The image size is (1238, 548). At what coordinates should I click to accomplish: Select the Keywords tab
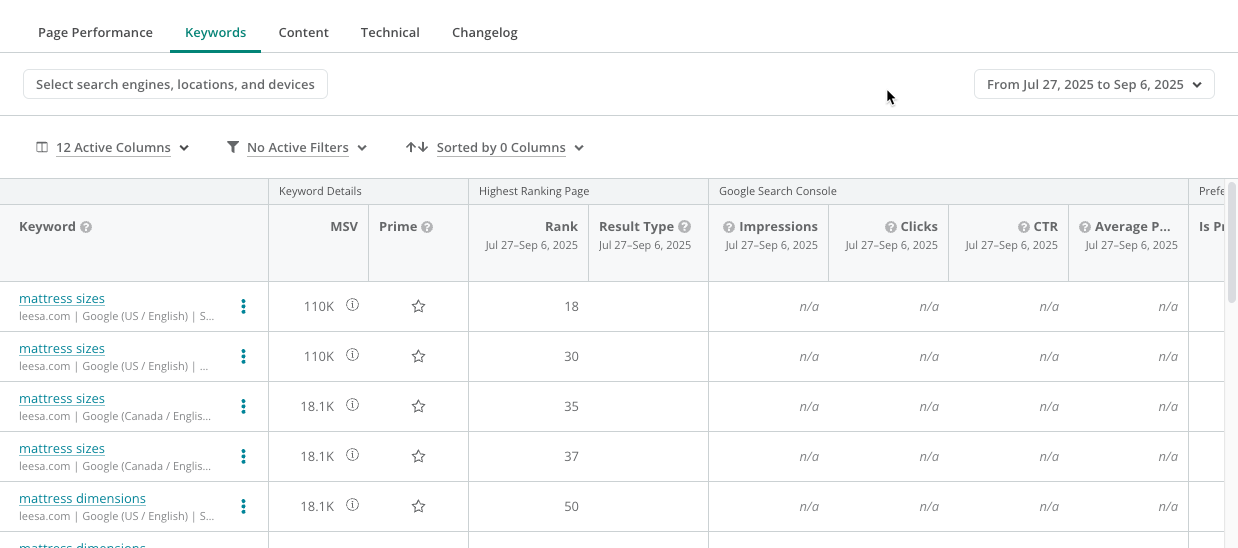click(215, 32)
